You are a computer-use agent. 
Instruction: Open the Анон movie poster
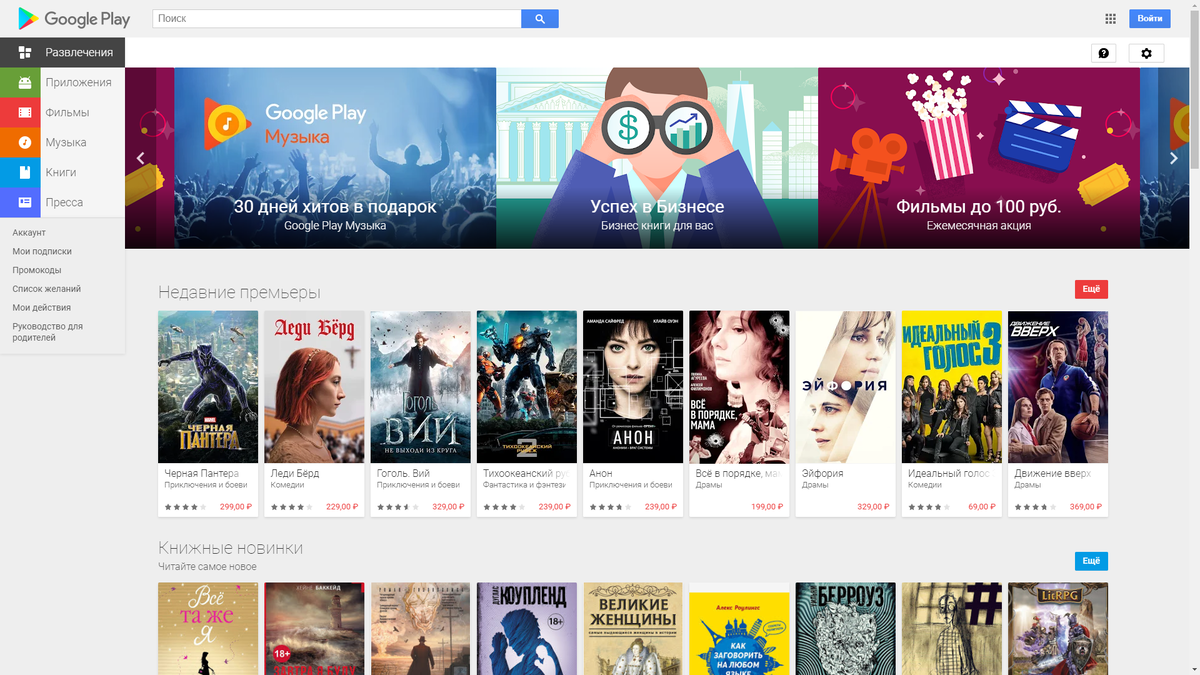tap(633, 387)
